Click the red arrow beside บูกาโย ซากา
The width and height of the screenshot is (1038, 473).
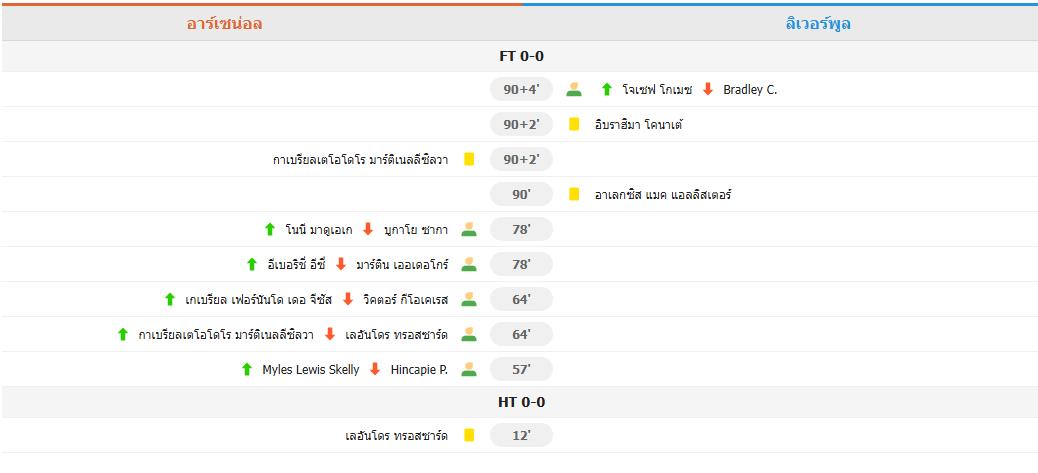(x=368, y=230)
